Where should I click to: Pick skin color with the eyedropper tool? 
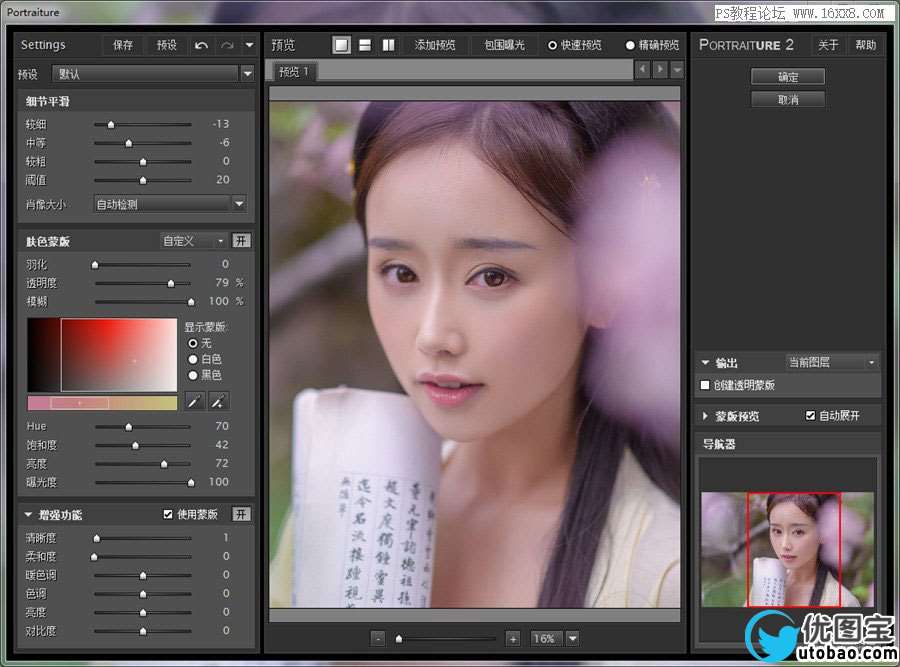pos(194,402)
